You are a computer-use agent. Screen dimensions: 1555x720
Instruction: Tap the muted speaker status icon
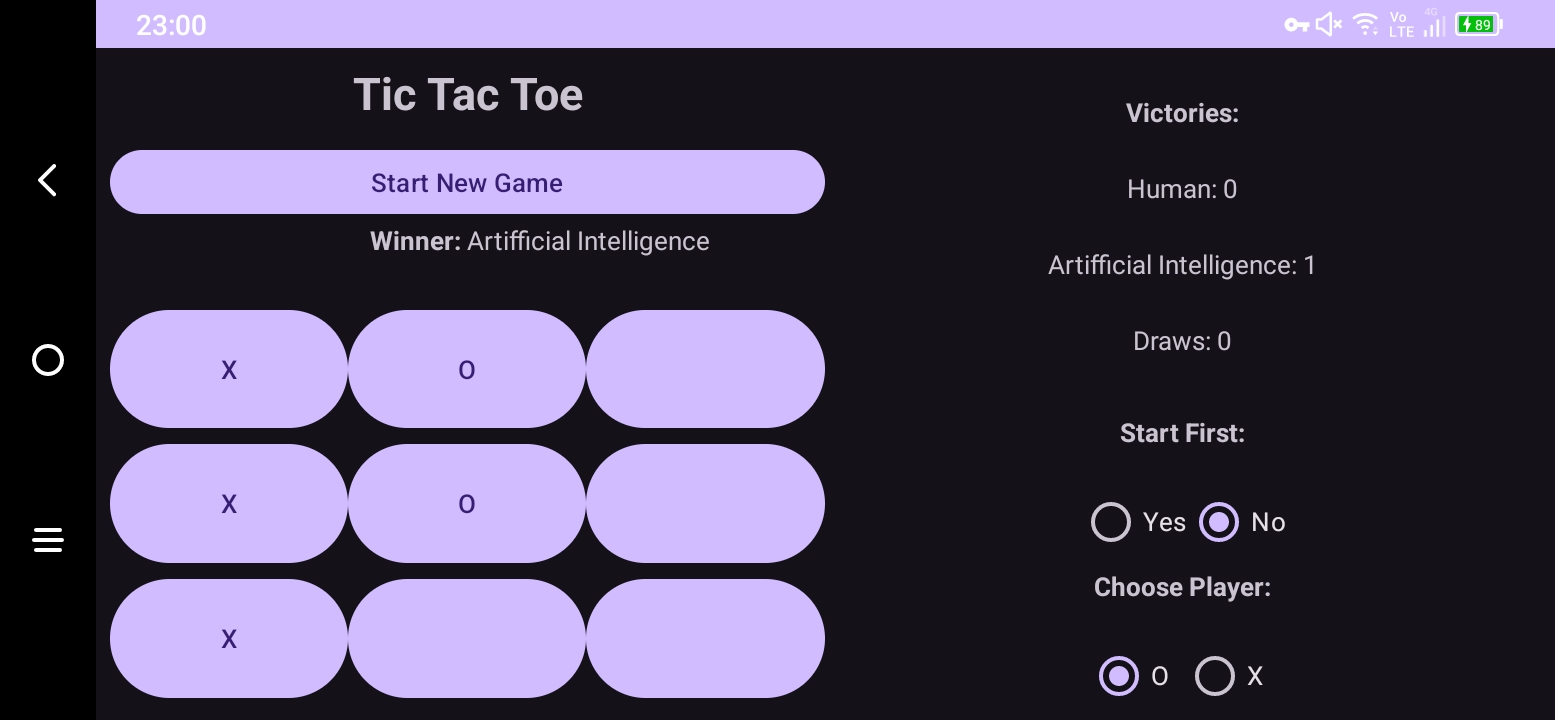pyautogui.click(x=1329, y=25)
